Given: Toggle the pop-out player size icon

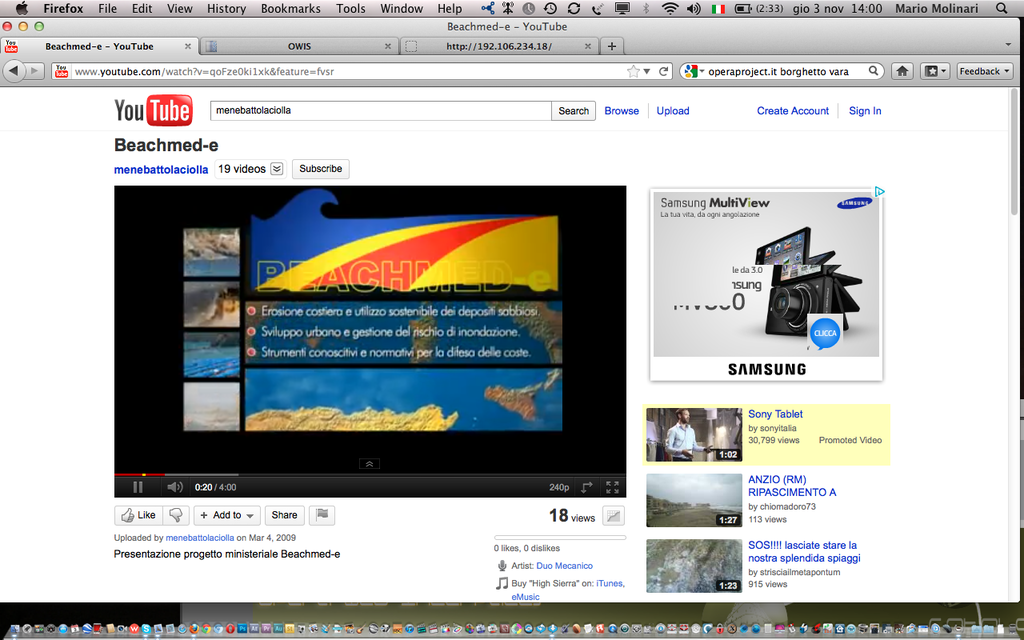Looking at the screenshot, I should [587, 487].
